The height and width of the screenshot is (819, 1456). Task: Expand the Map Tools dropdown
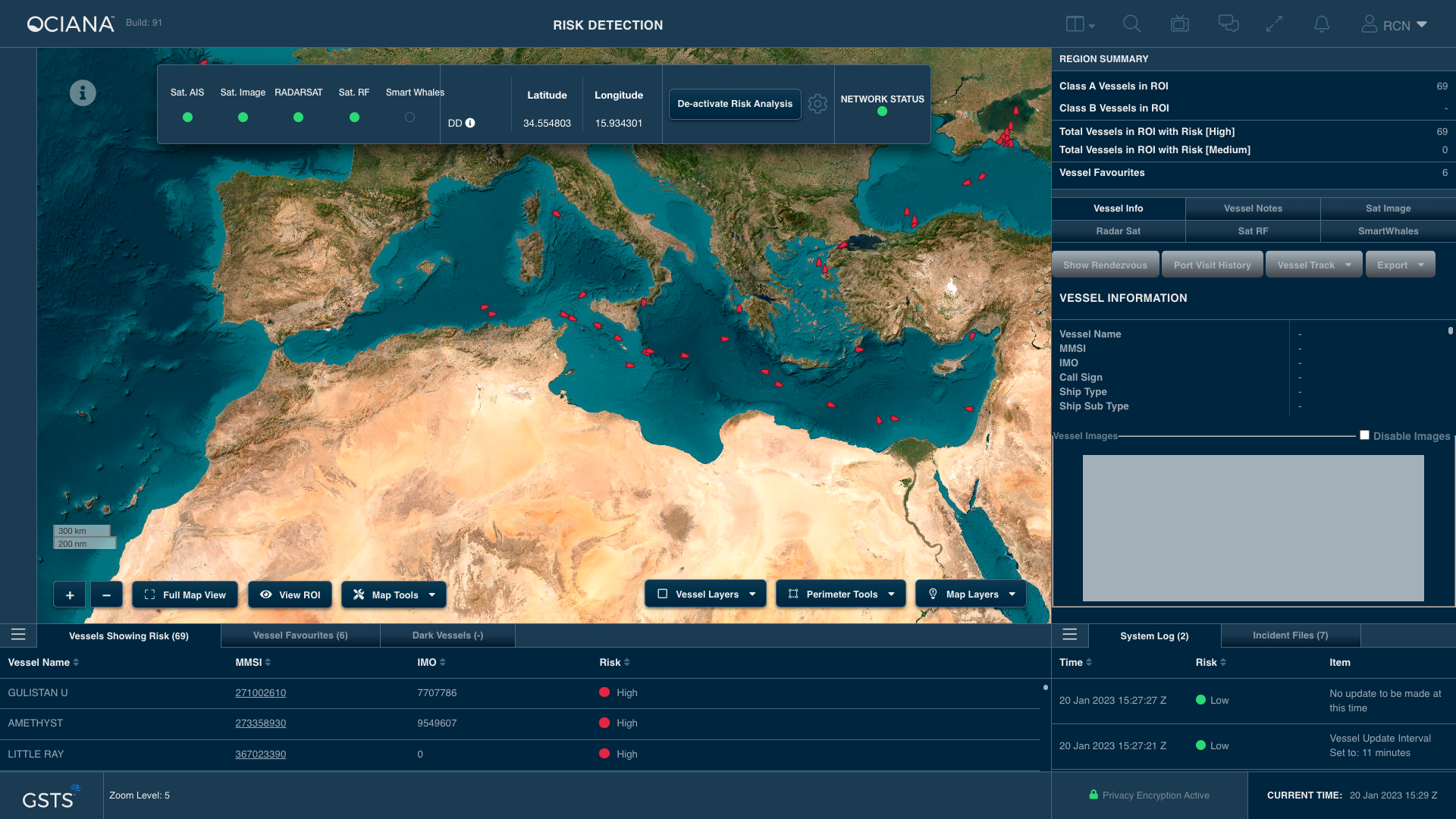[394, 595]
